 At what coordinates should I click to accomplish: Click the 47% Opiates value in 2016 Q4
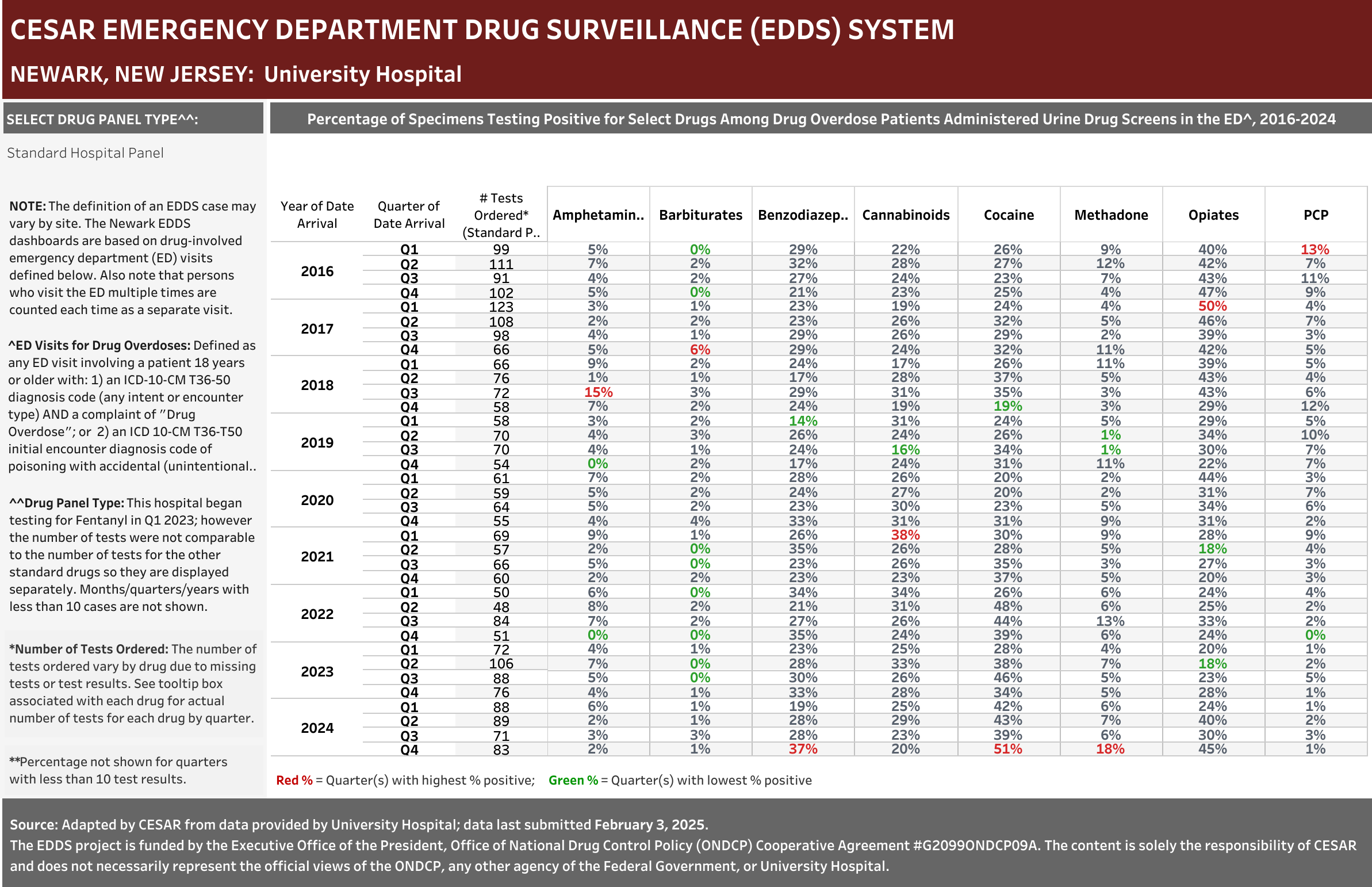(x=1213, y=292)
